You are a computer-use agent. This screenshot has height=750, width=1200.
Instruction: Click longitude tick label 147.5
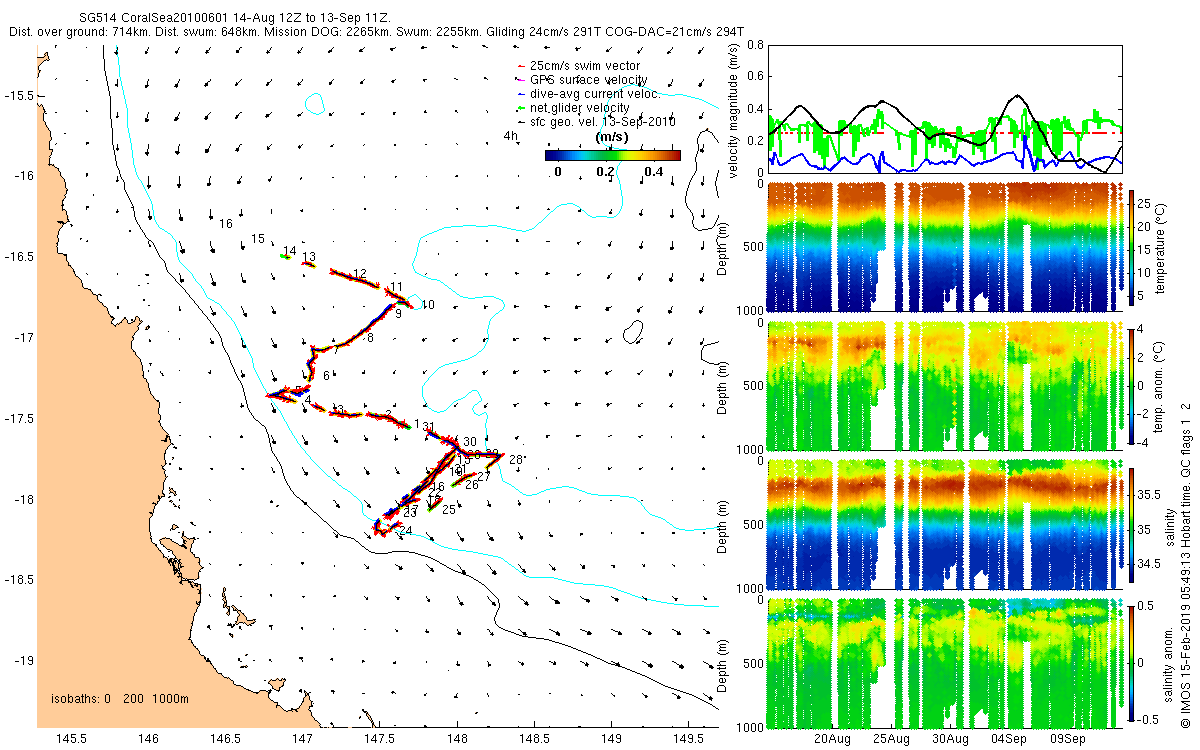380,739
